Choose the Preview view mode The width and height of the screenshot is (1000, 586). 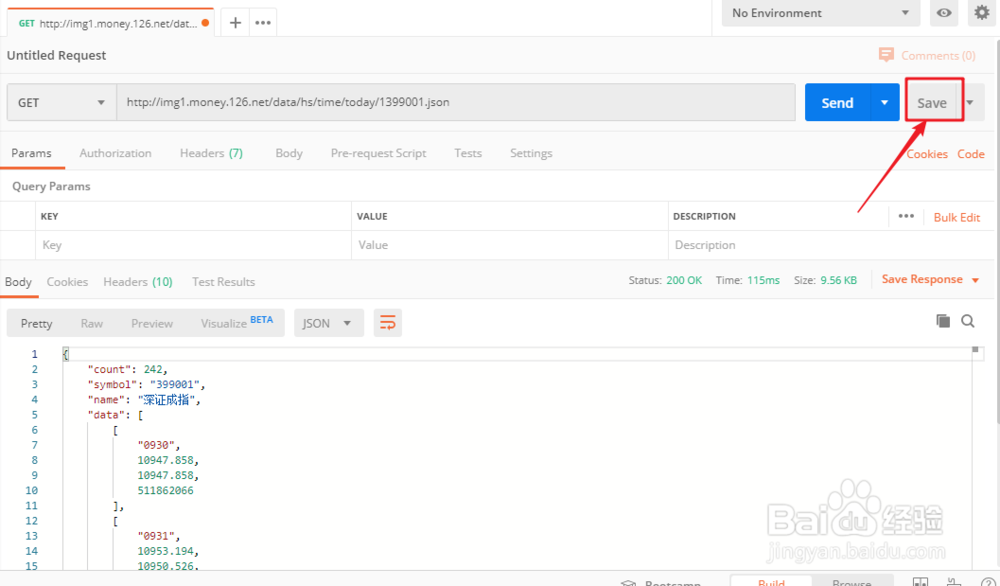(x=152, y=323)
